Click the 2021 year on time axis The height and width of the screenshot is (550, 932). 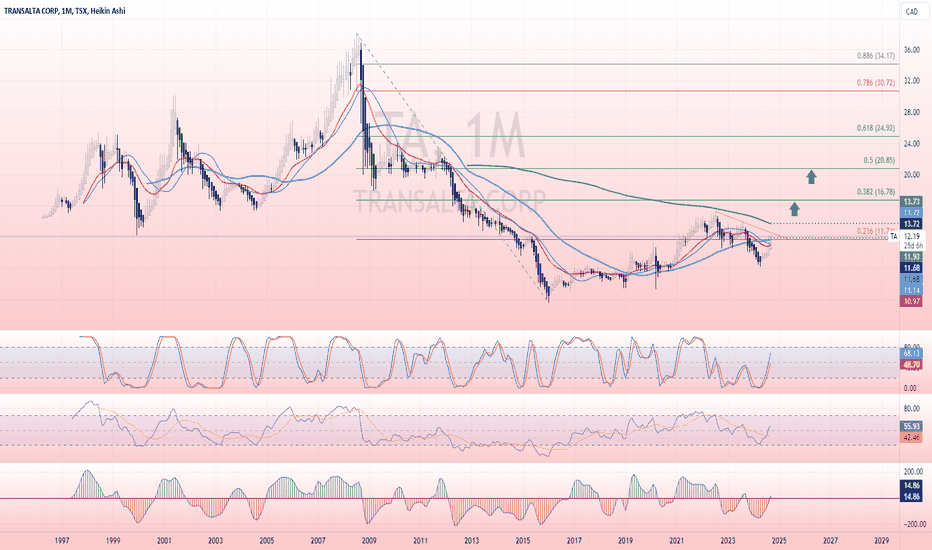click(x=676, y=540)
